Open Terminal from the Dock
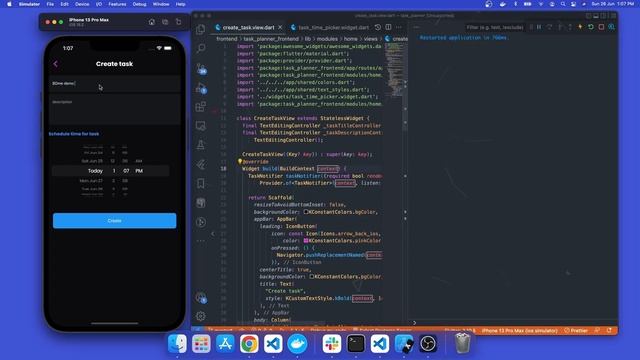This screenshot has height=360, width=640. tap(356, 344)
